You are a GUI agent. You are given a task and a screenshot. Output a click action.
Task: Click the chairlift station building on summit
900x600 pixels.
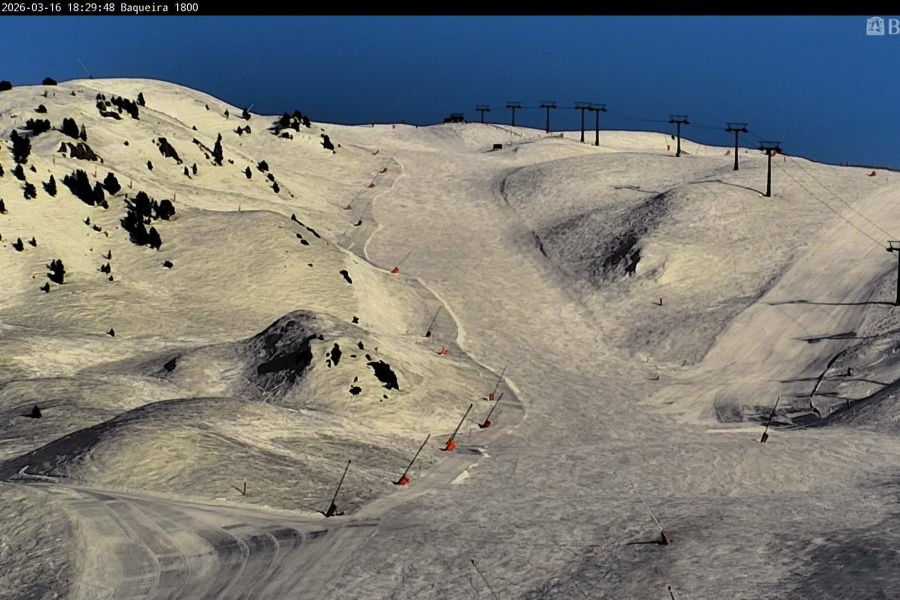[455, 118]
